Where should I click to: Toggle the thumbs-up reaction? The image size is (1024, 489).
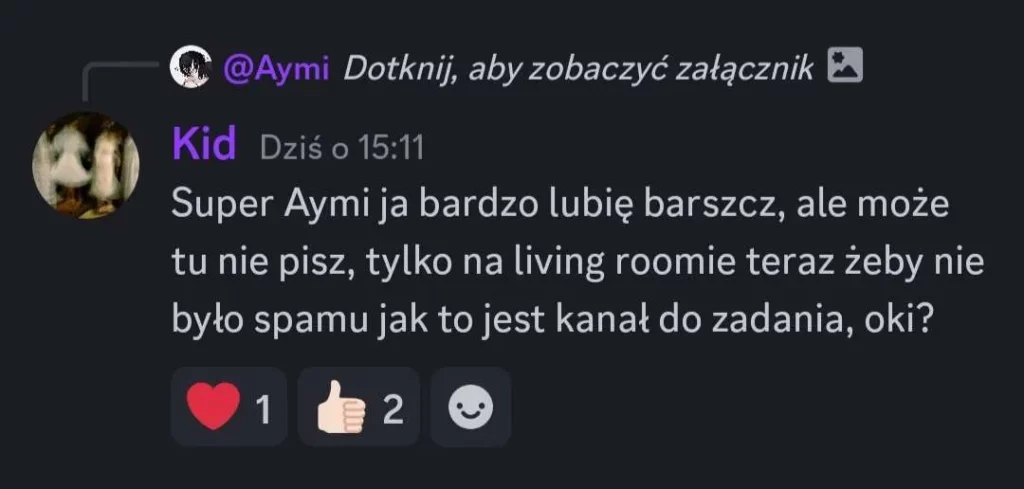coord(358,406)
